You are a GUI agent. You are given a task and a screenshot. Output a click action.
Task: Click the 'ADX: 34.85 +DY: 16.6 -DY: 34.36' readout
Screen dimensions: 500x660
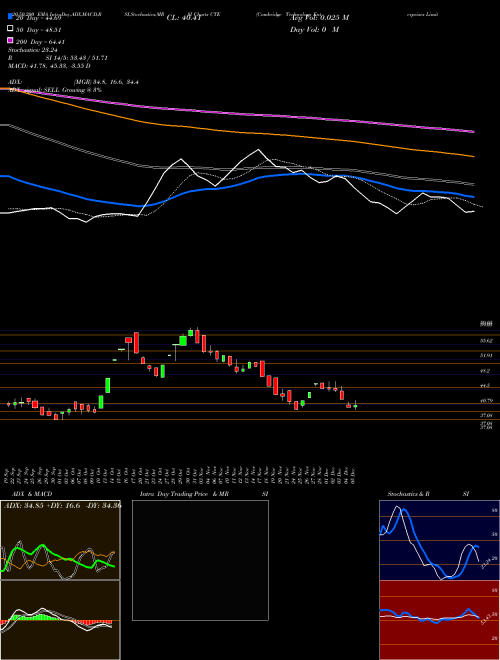62,505
